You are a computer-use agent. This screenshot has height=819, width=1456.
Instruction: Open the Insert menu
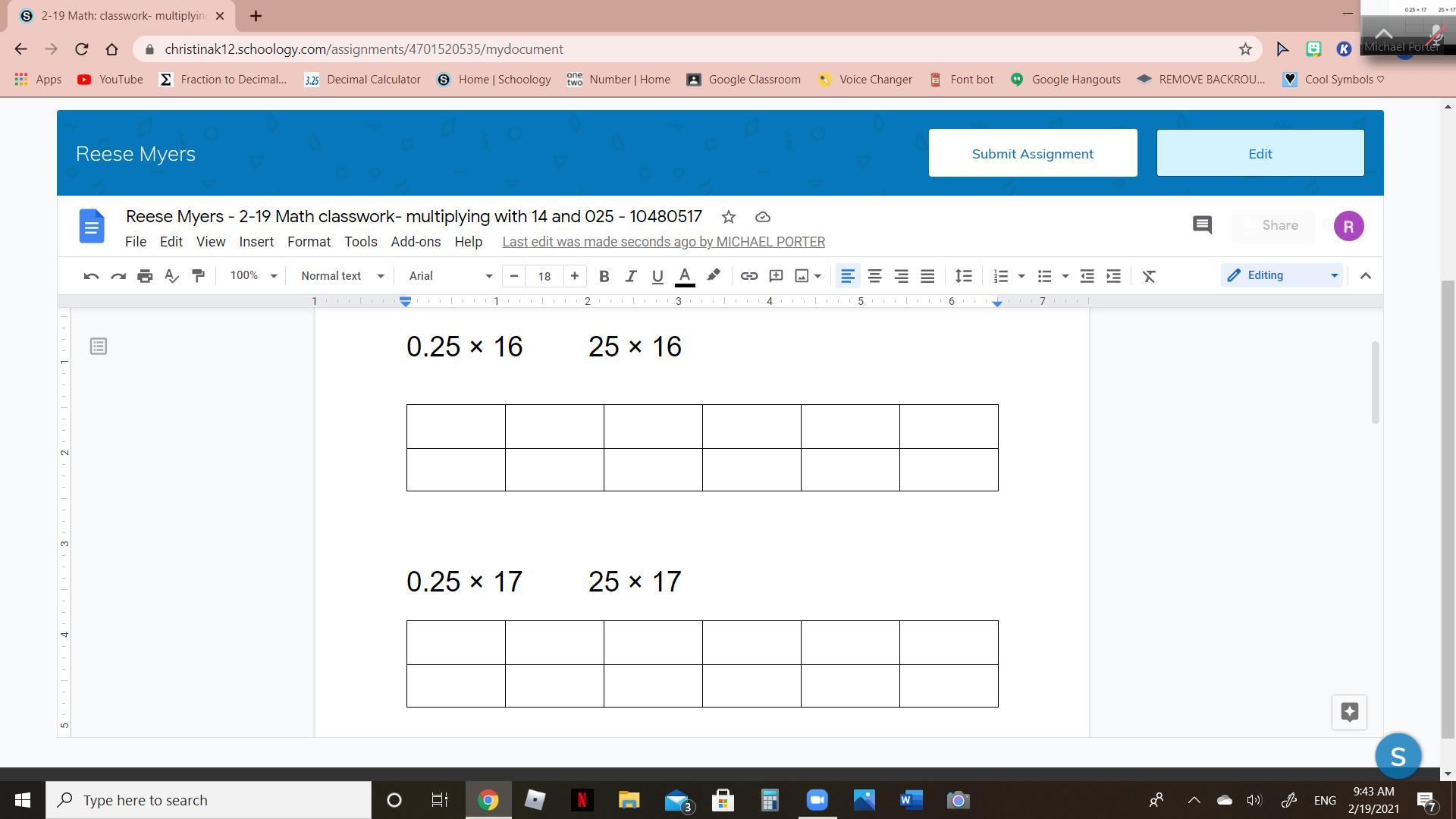pos(256,242)
